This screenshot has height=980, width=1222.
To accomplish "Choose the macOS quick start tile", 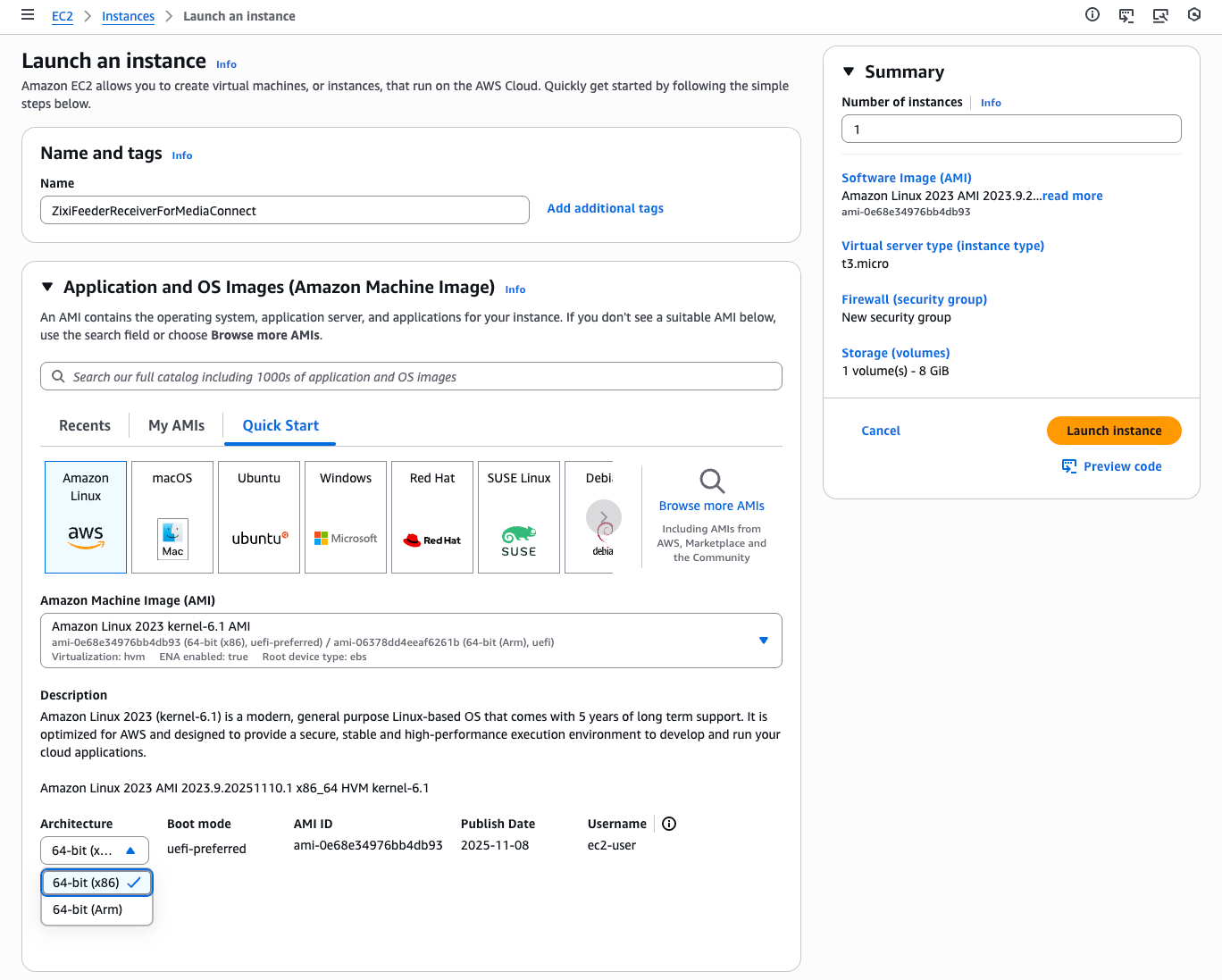I will click(x=172, y=516).
